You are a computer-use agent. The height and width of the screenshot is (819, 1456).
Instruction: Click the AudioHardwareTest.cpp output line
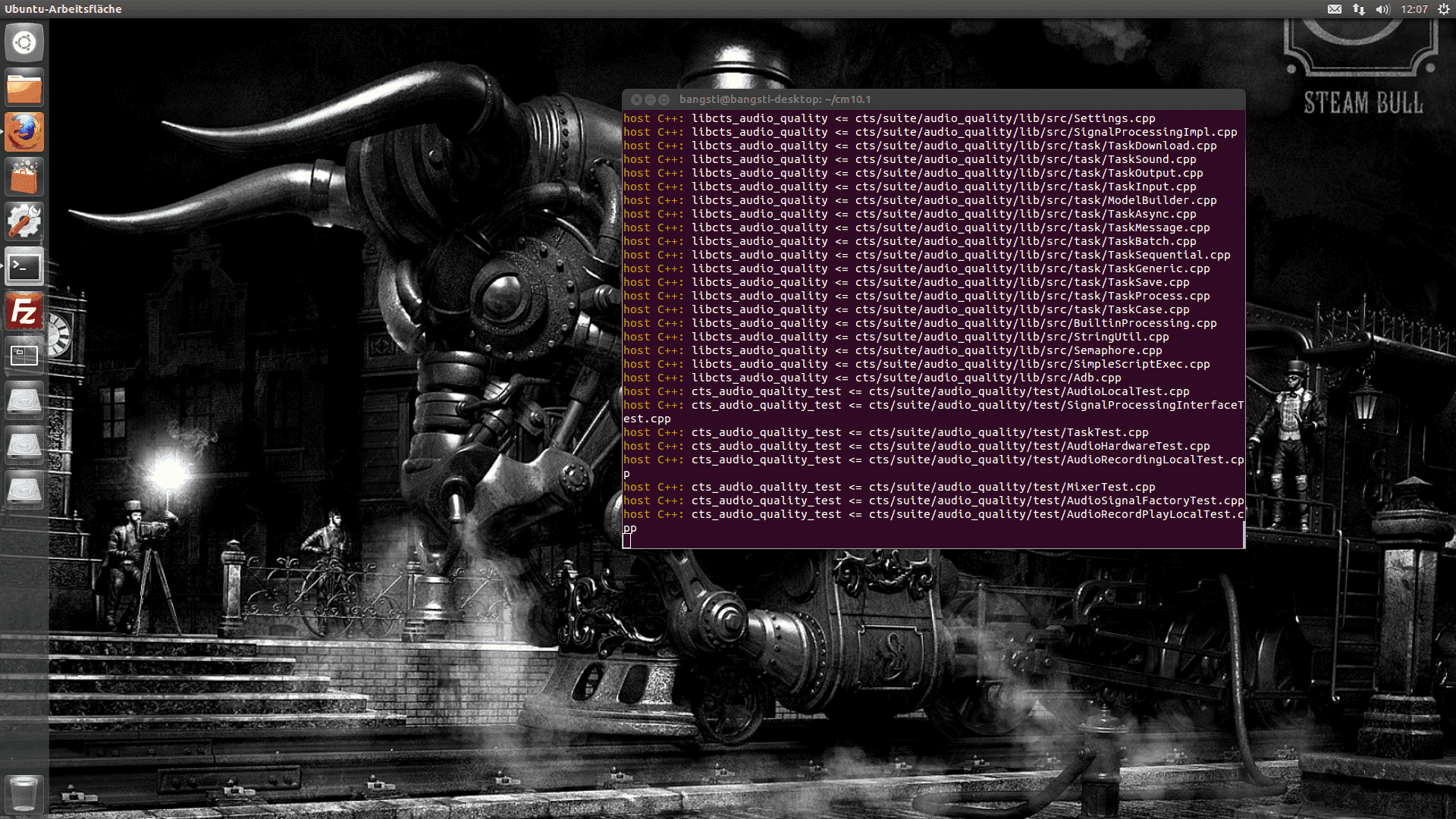pos(916,446)
